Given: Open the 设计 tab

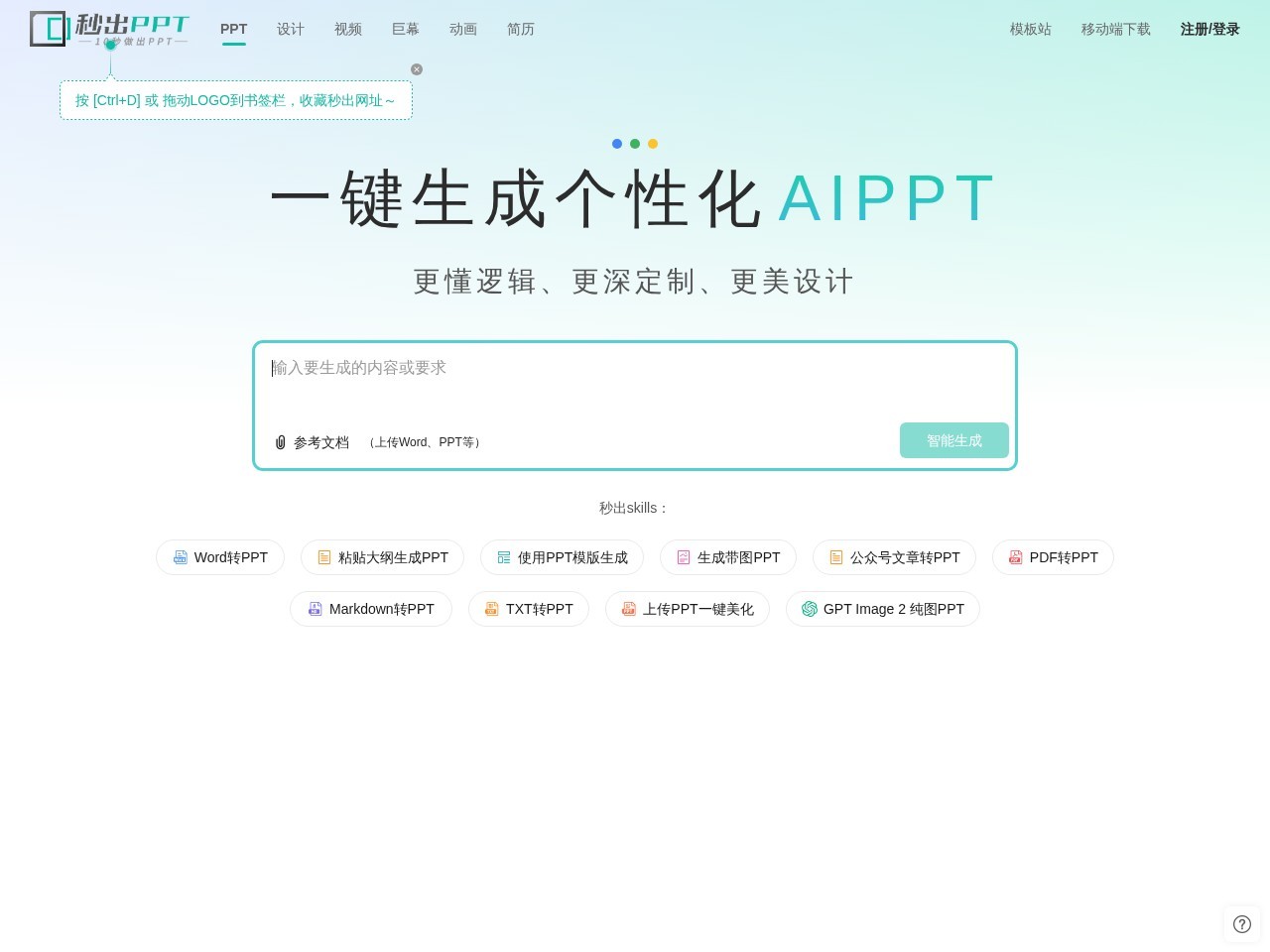Looking at the screenshot, I should point(291,29).
